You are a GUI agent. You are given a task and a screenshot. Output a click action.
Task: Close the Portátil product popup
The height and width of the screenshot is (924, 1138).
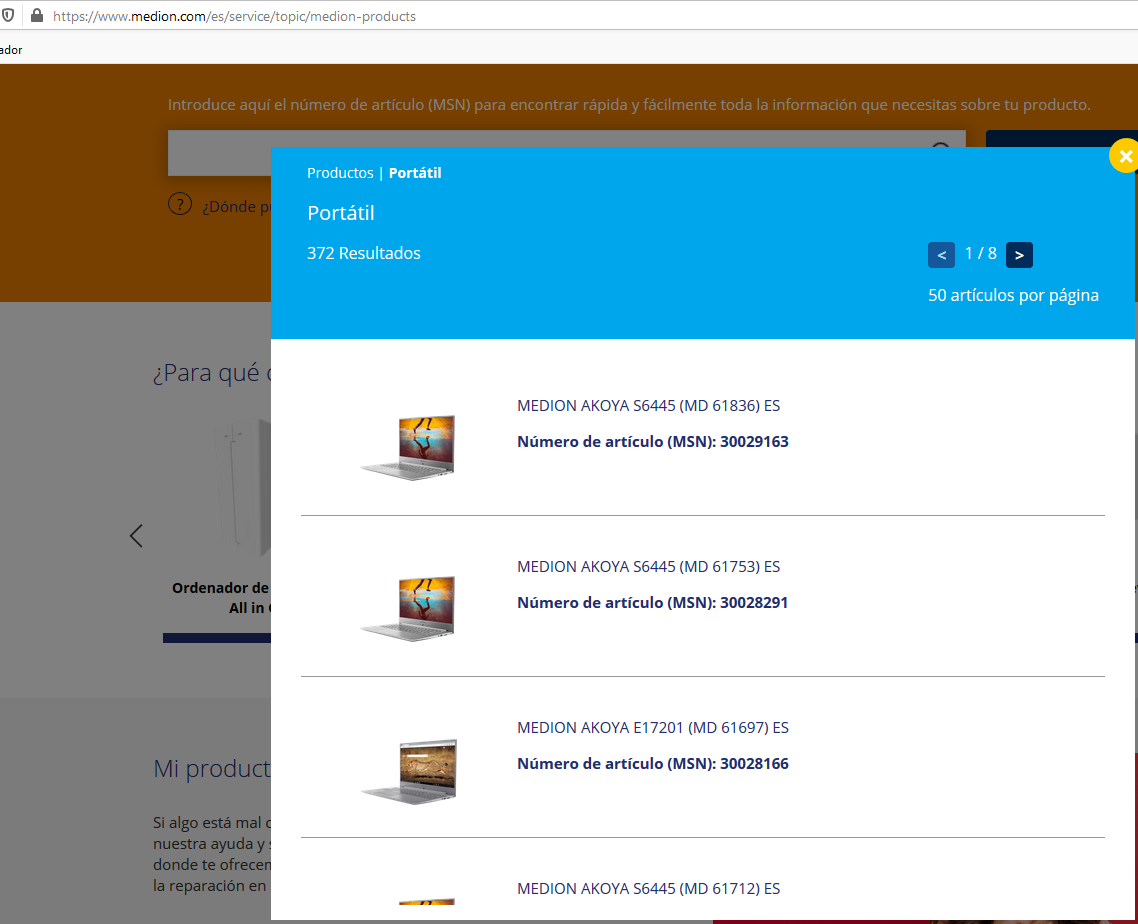[1125, 156]
